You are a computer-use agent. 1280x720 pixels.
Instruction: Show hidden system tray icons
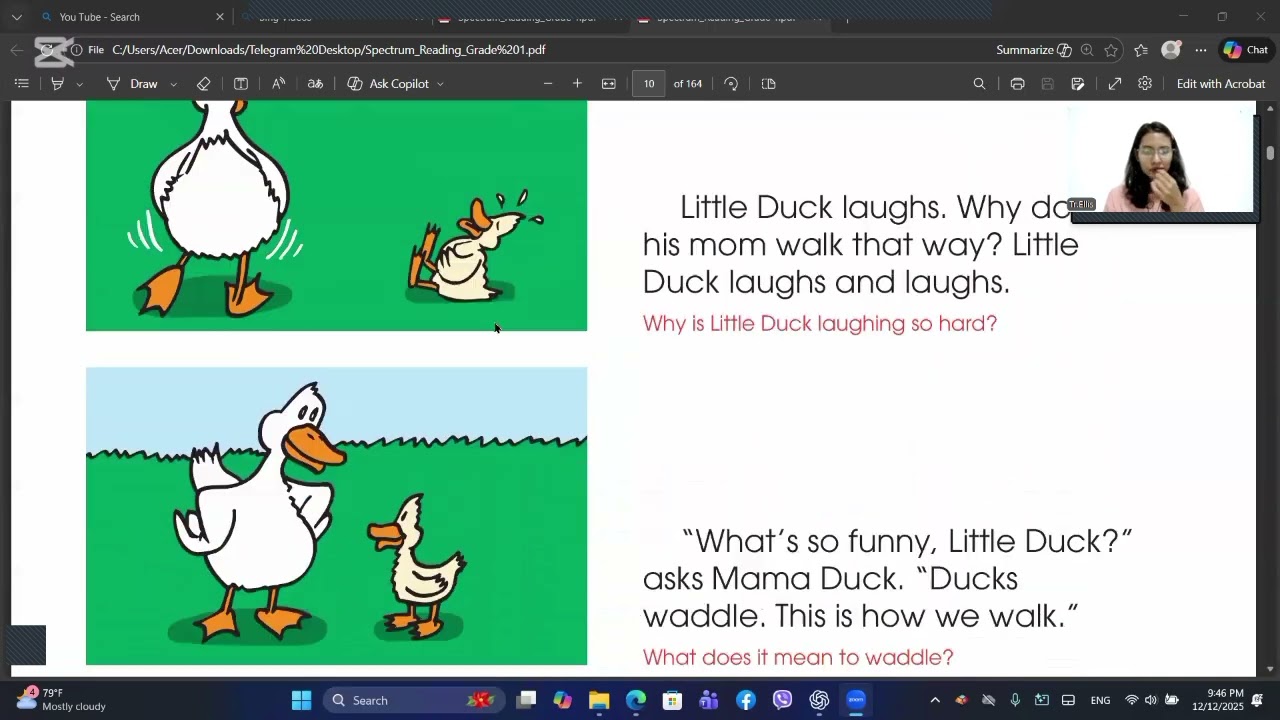pos(935,700)
